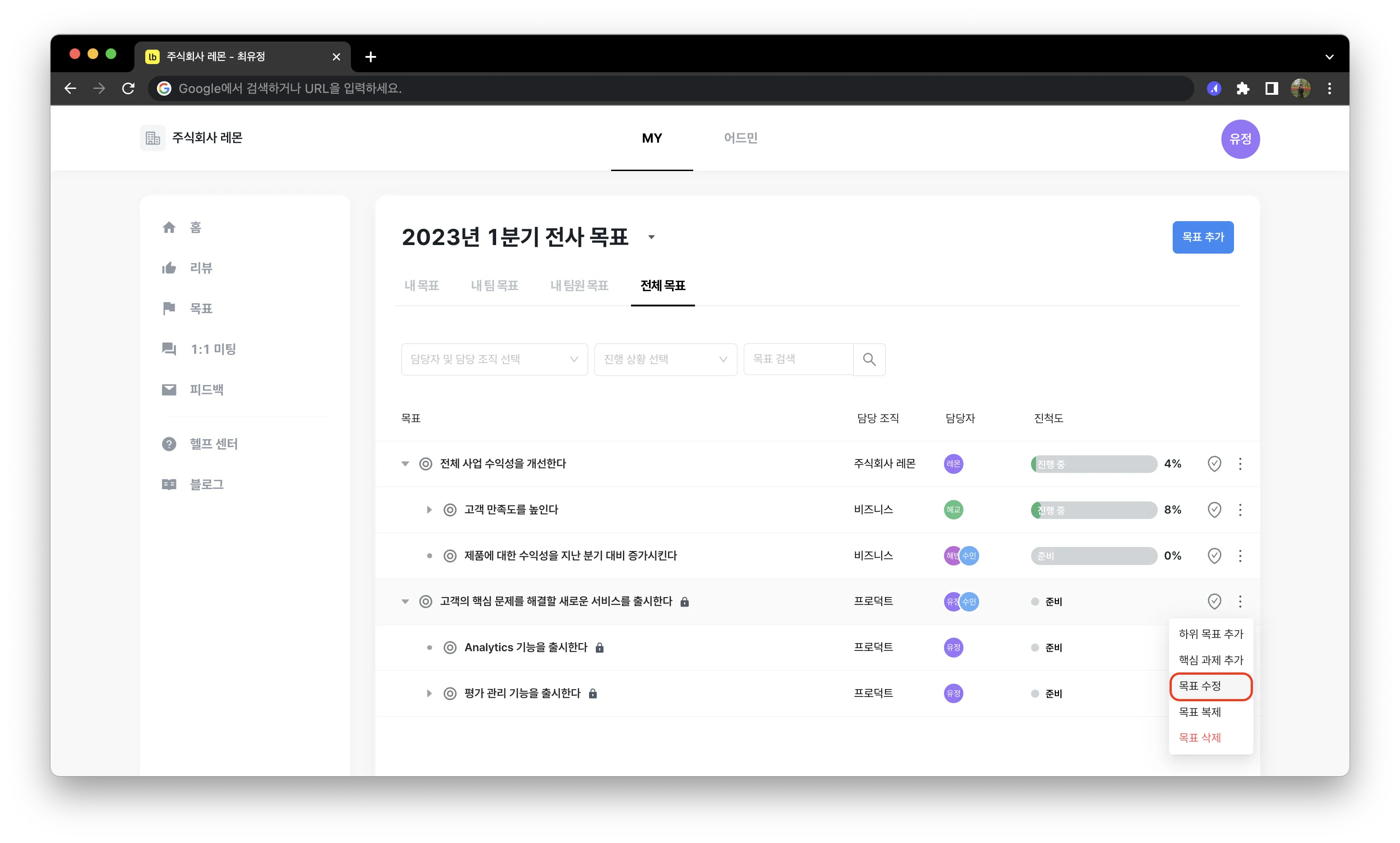Click the company building icon next to 주식회사 레몬
1400x843 pixels.
[153, 138]
